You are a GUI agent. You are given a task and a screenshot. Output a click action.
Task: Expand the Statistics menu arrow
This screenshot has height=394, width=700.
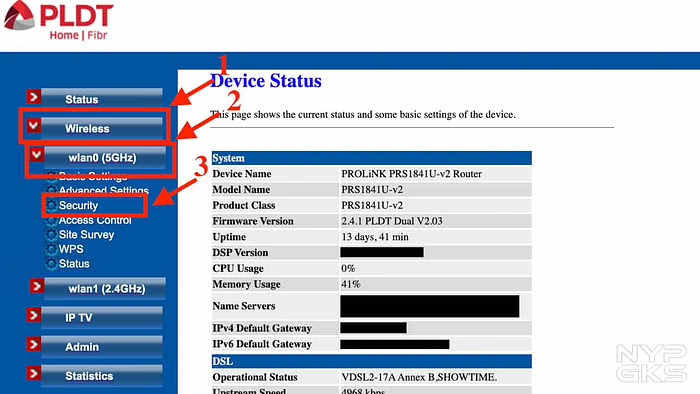click(33, 373)
